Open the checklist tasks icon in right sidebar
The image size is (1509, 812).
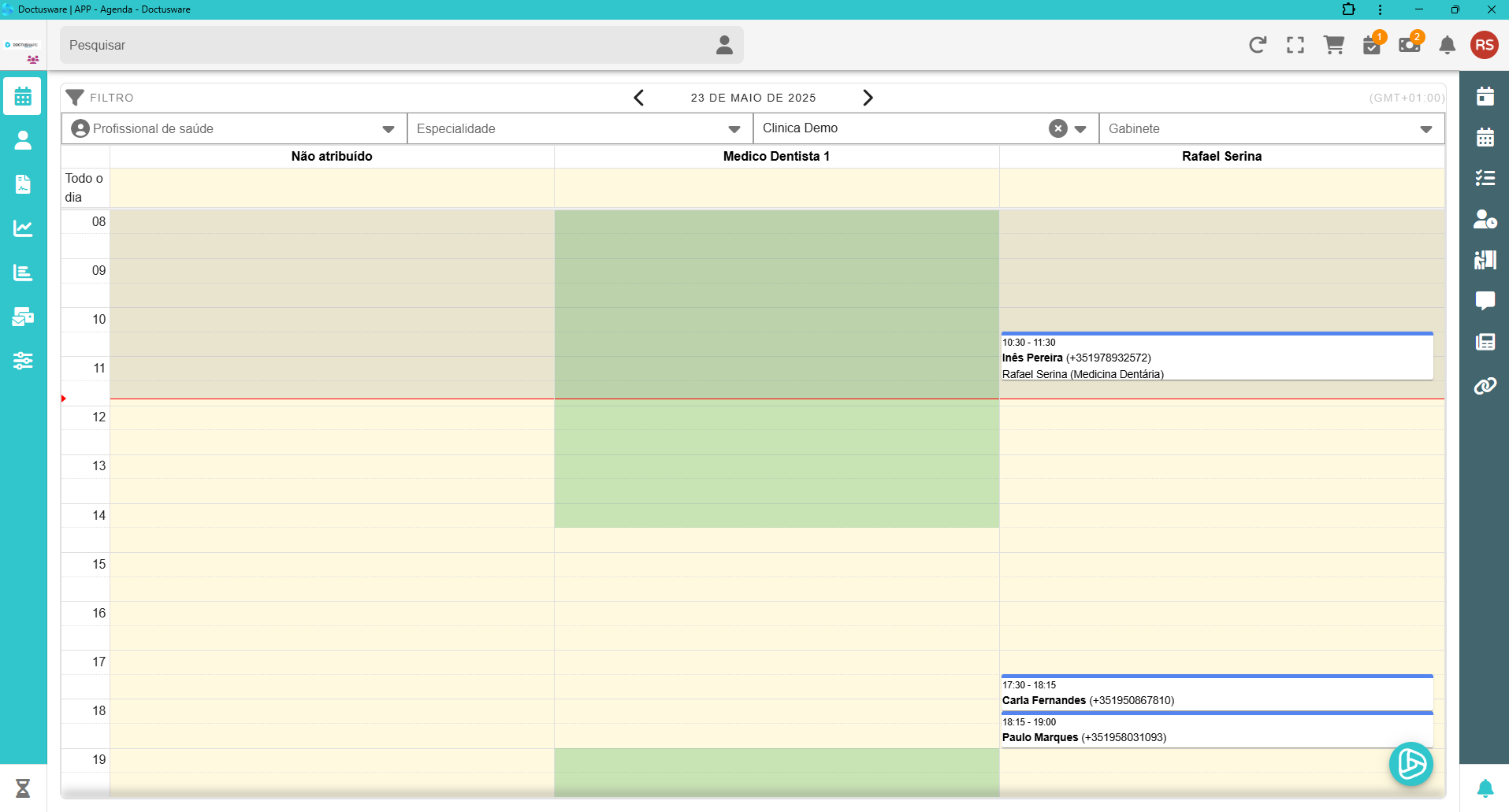[1485, 178]
